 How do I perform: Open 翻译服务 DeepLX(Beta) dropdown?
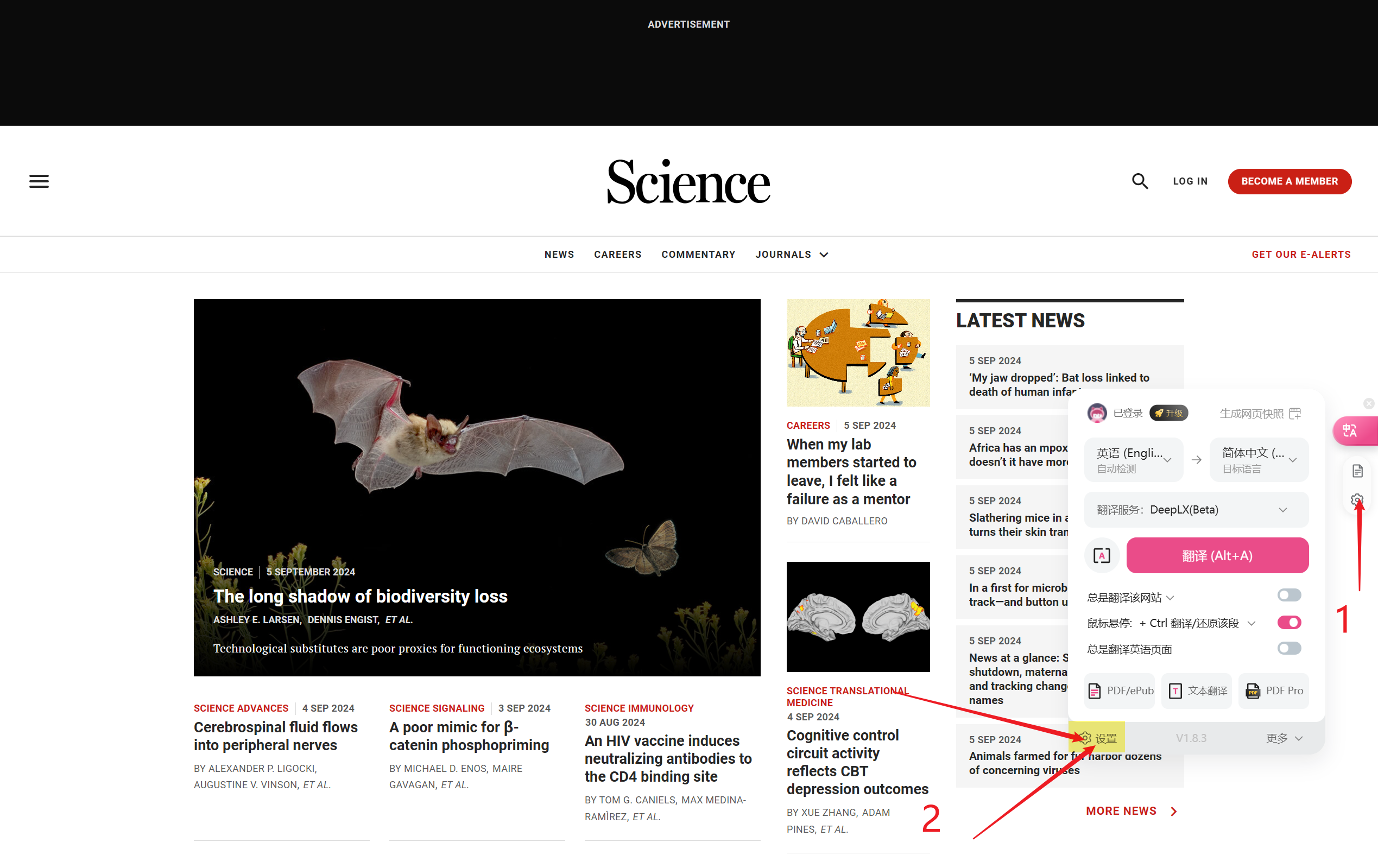[1197, 510]
